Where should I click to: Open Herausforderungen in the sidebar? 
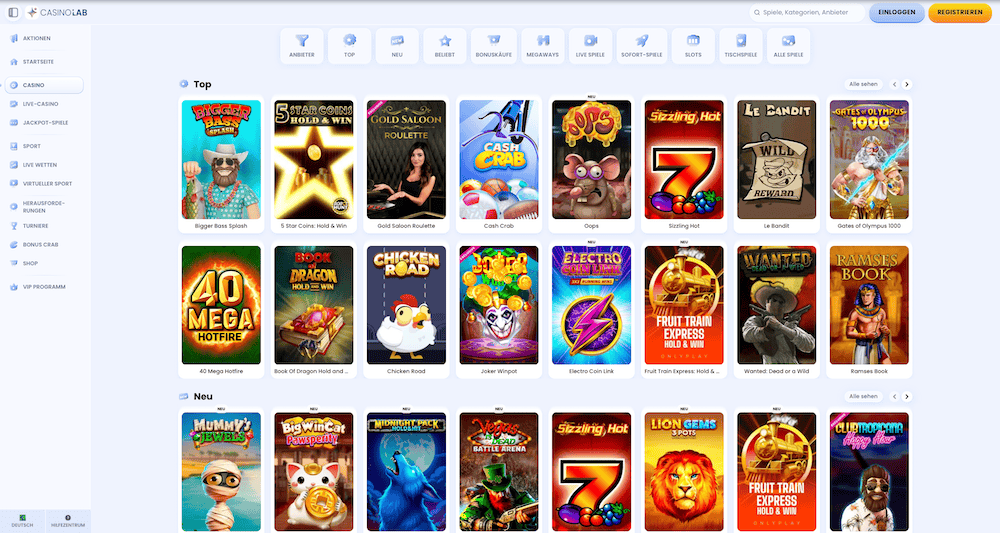[43, 207]
